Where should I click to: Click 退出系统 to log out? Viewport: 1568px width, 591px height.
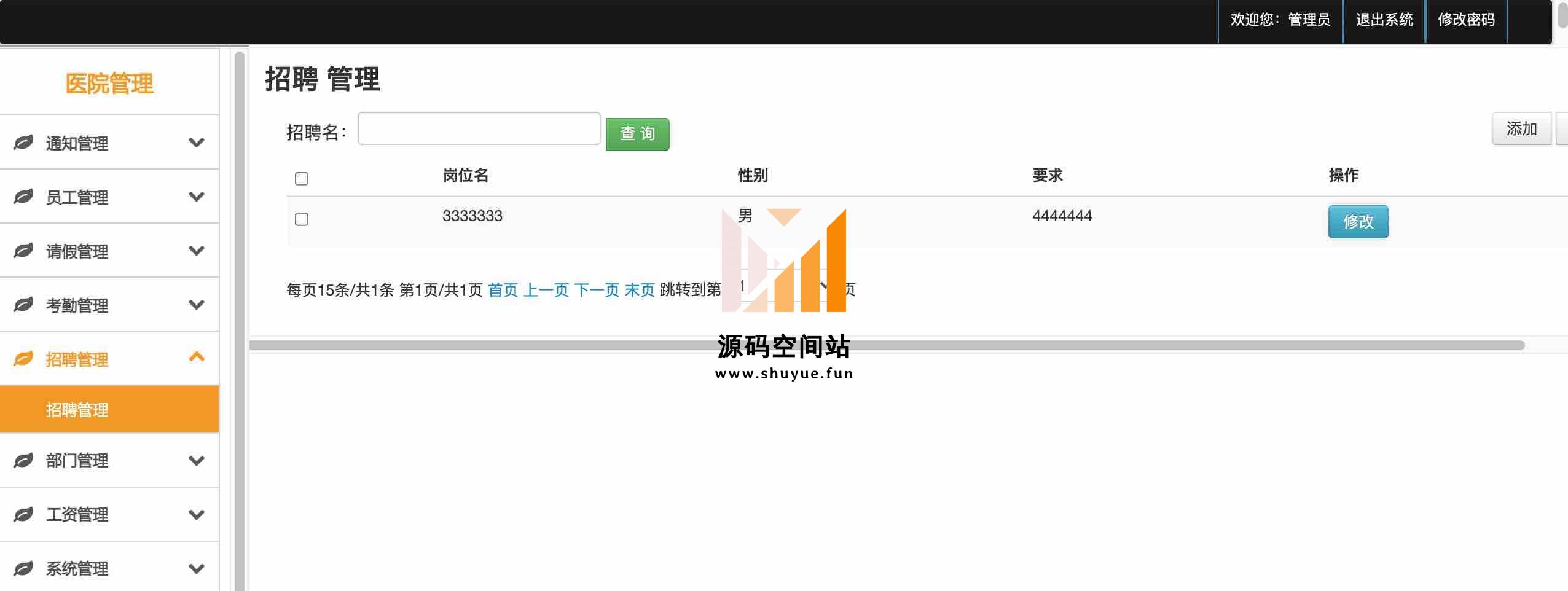click(1384, 20)
